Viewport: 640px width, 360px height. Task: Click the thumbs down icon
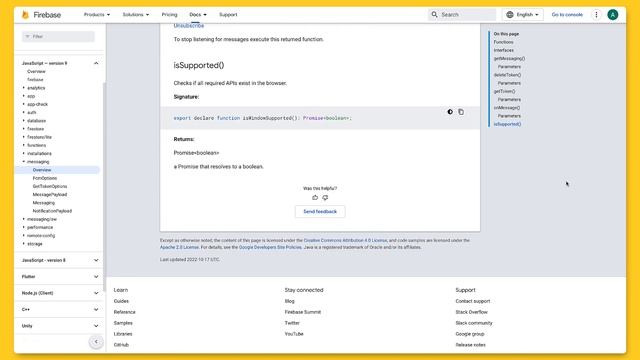tap(325, 198)
